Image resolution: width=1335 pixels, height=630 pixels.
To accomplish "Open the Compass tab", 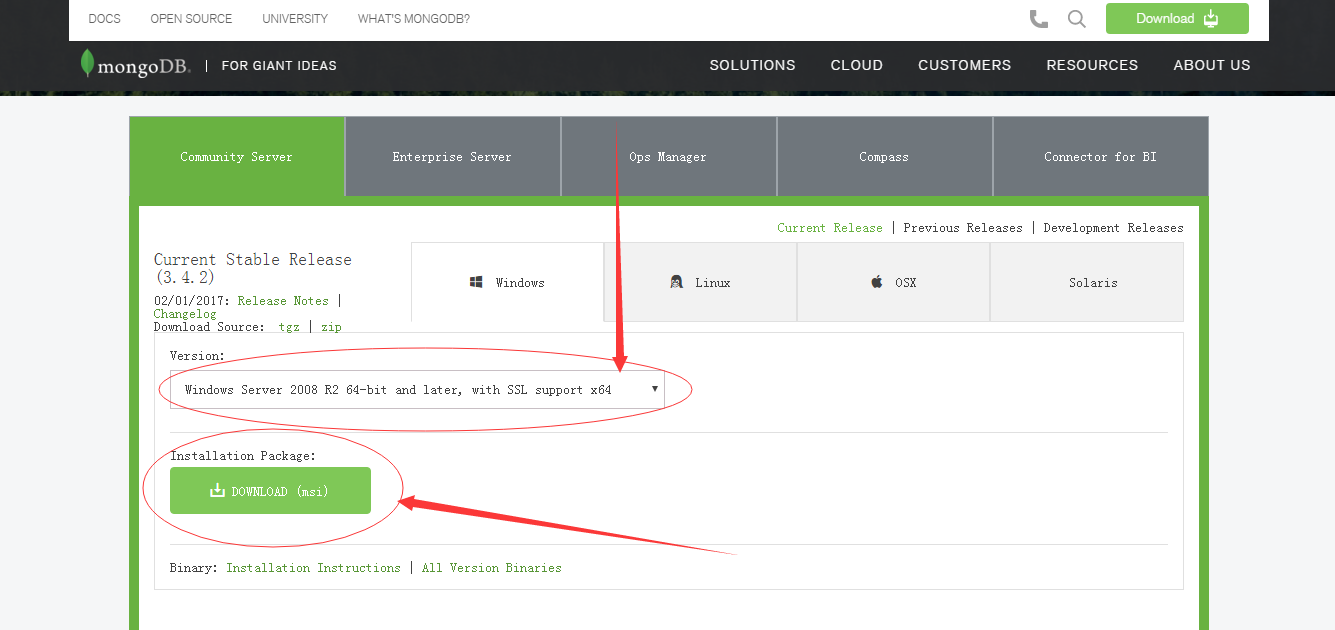I will pyautogui.click(x=884, y=157).
